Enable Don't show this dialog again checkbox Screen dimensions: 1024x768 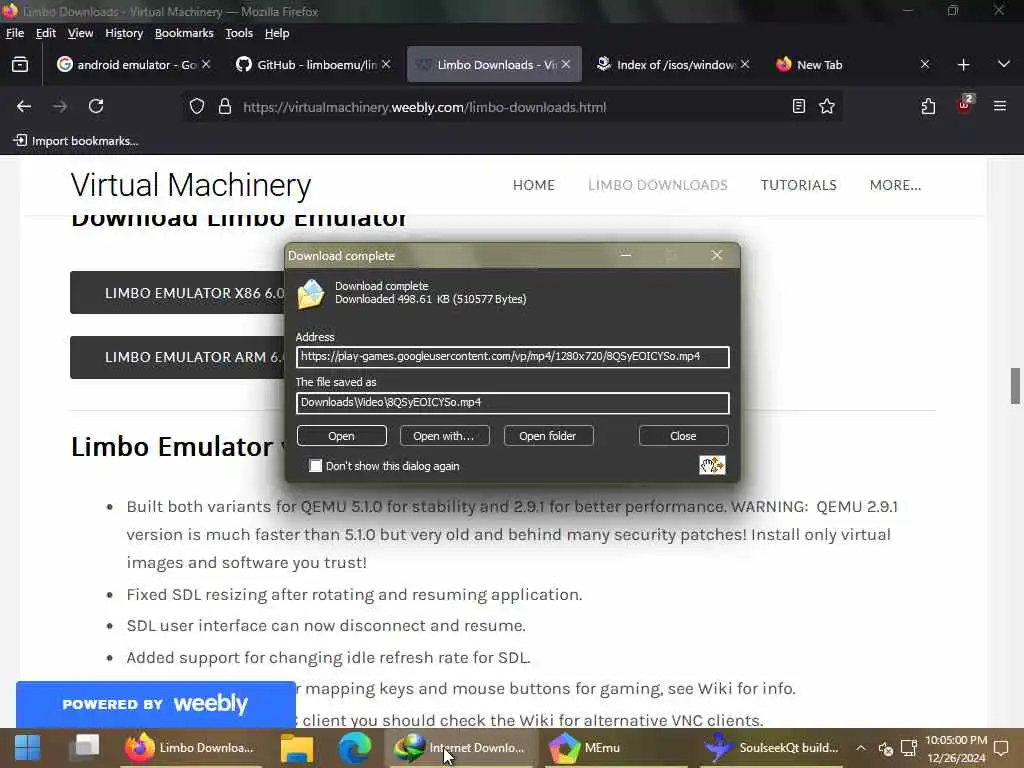click(x=315, y=466)
